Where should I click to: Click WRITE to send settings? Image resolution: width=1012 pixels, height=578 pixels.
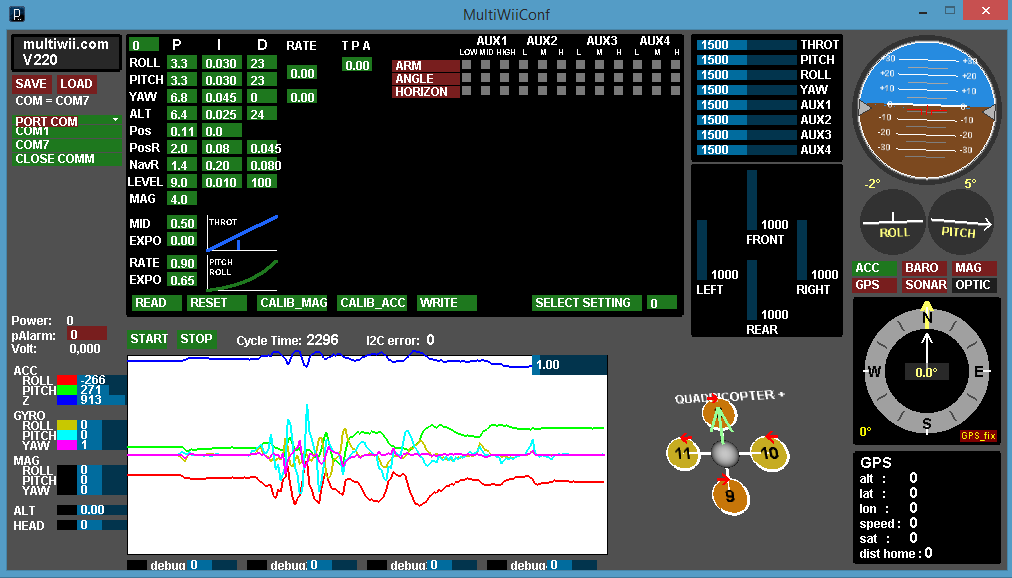[x=447, y=303]
